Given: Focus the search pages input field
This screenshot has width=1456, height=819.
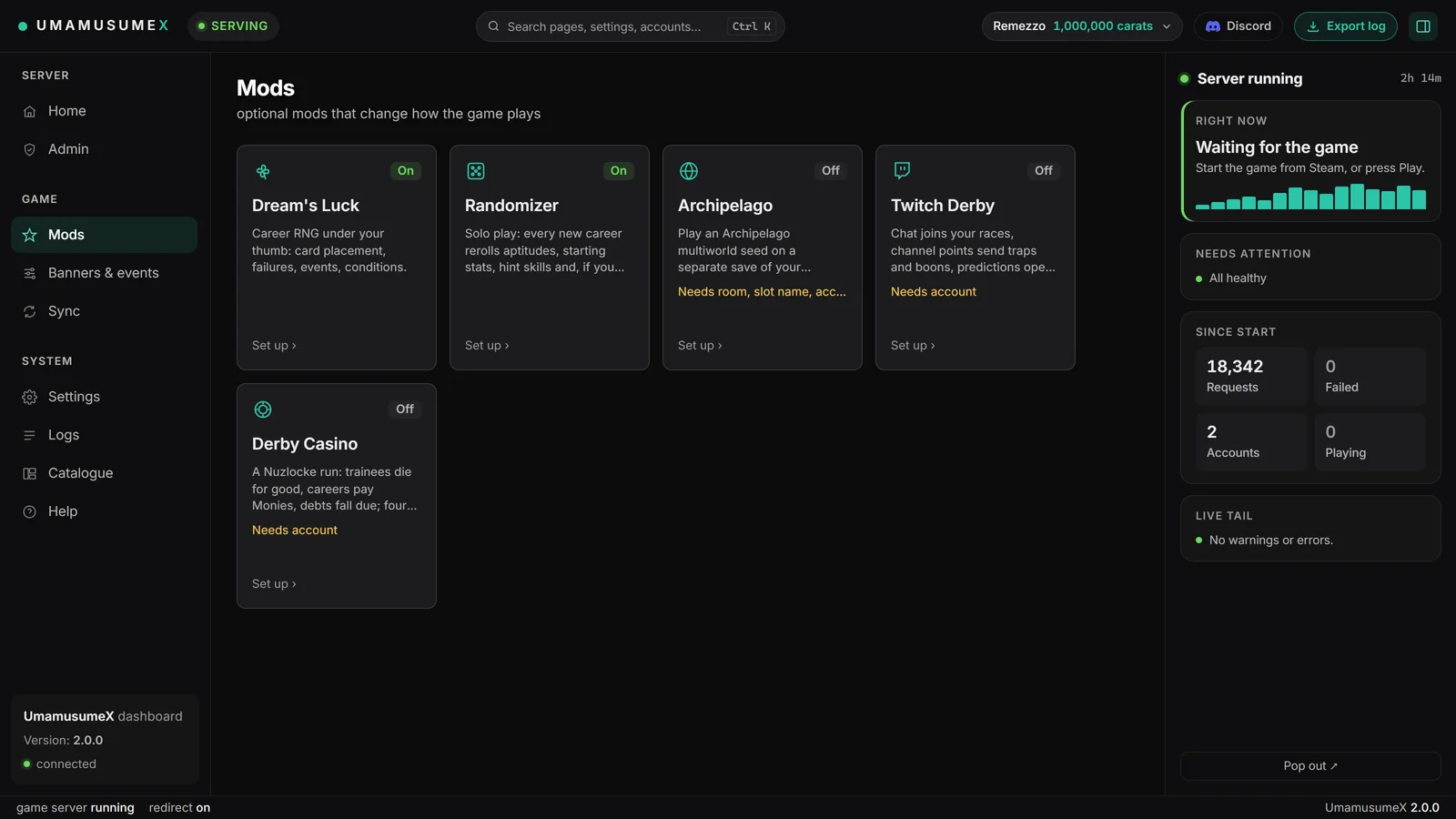Looking at the screenshot, I should point(630,26).
